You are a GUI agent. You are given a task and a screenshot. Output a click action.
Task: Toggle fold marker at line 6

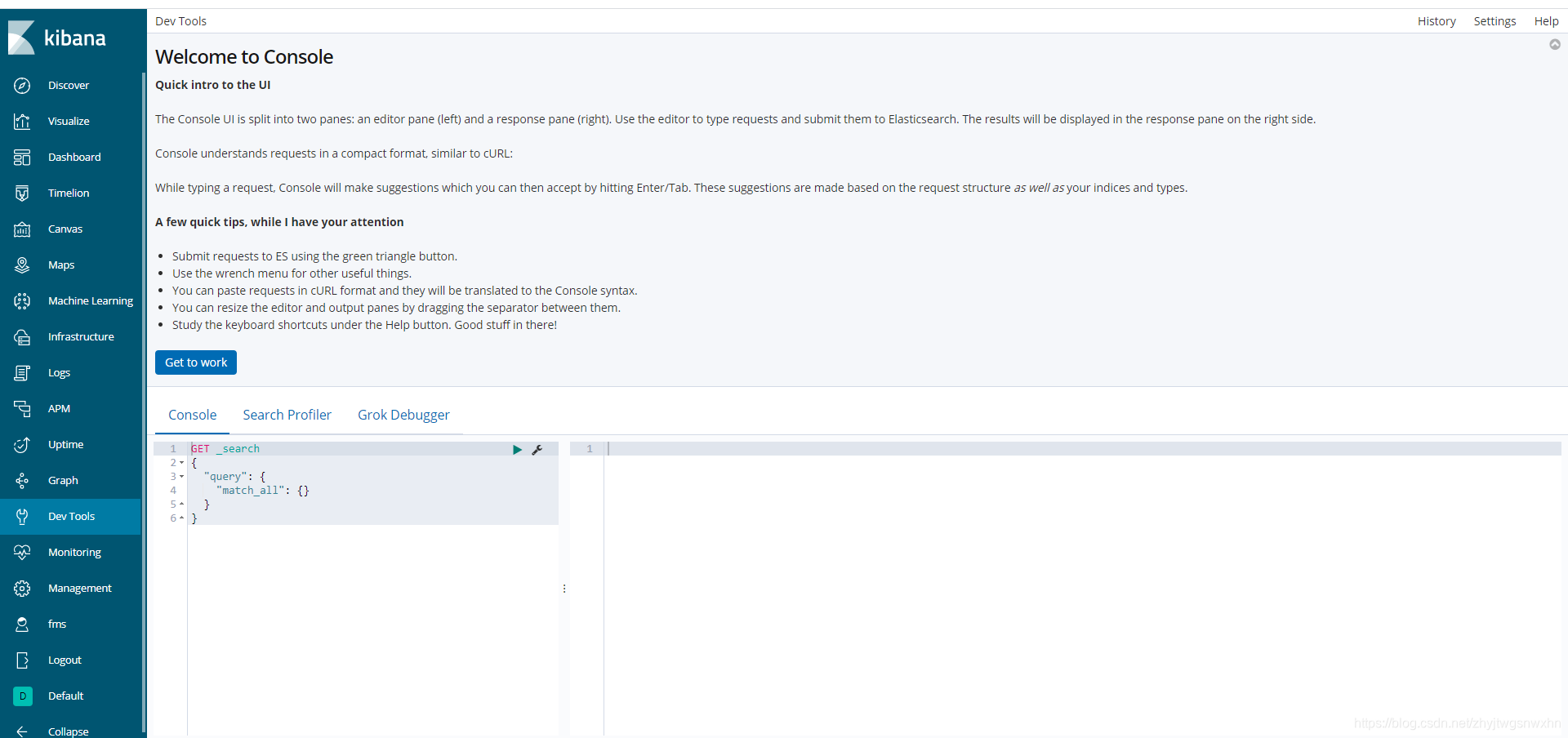(181, 518)
